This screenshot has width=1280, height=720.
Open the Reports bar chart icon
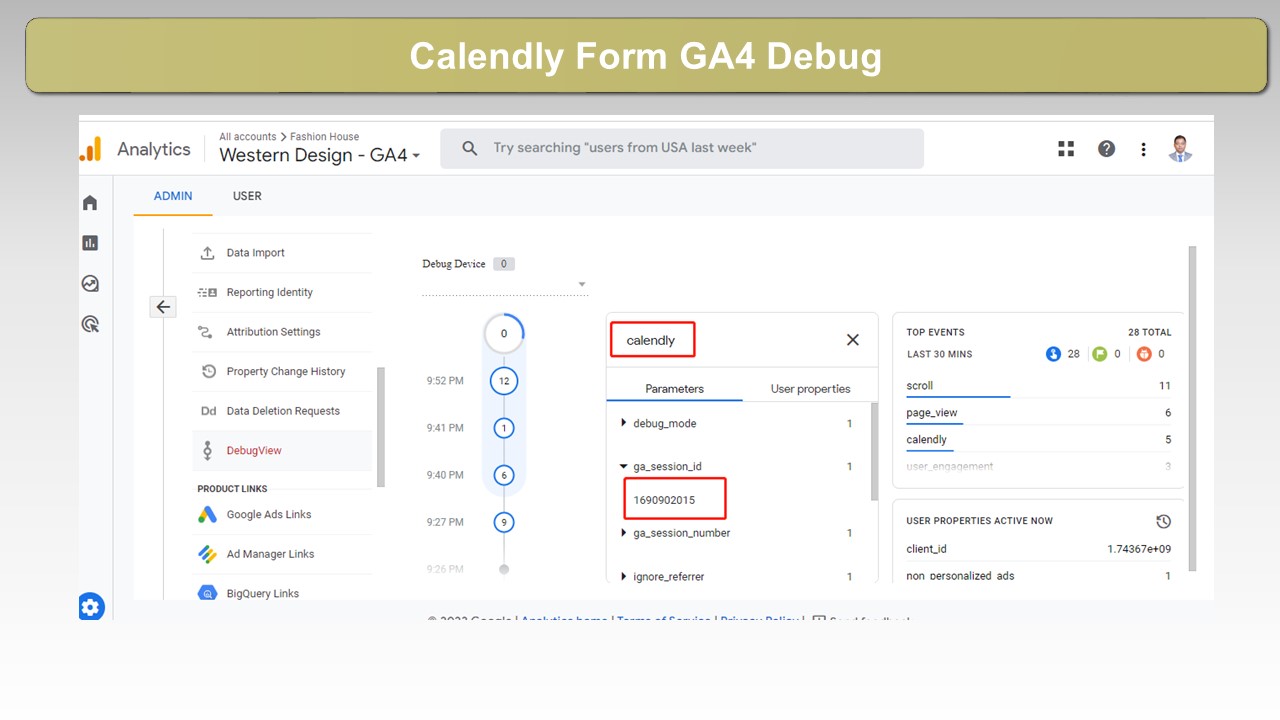pyautogui.click(x=90, y=243)
